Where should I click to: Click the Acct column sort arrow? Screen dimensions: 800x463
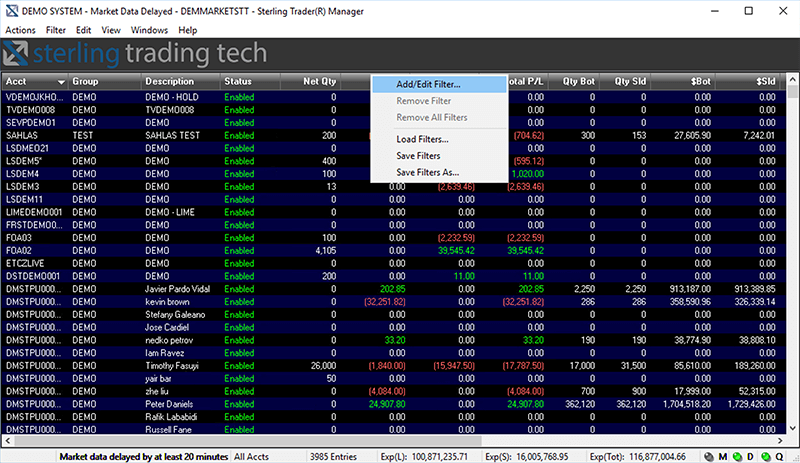(x=61, y=82)
